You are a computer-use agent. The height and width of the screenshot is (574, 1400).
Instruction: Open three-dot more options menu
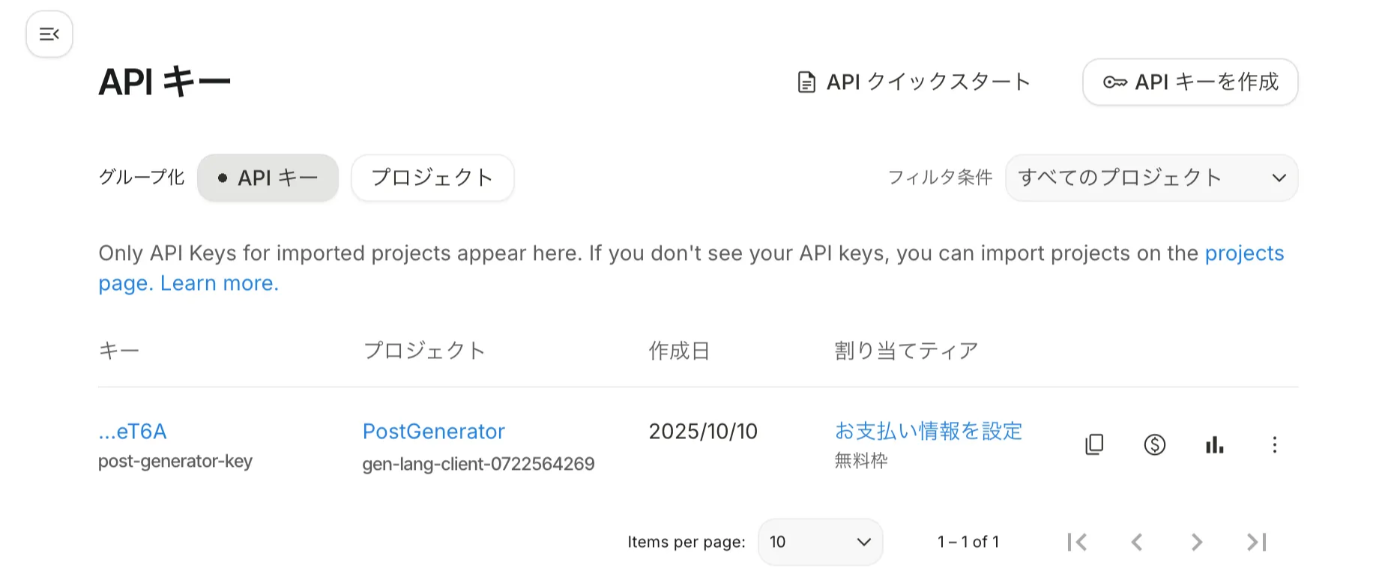click(1274, 445)
